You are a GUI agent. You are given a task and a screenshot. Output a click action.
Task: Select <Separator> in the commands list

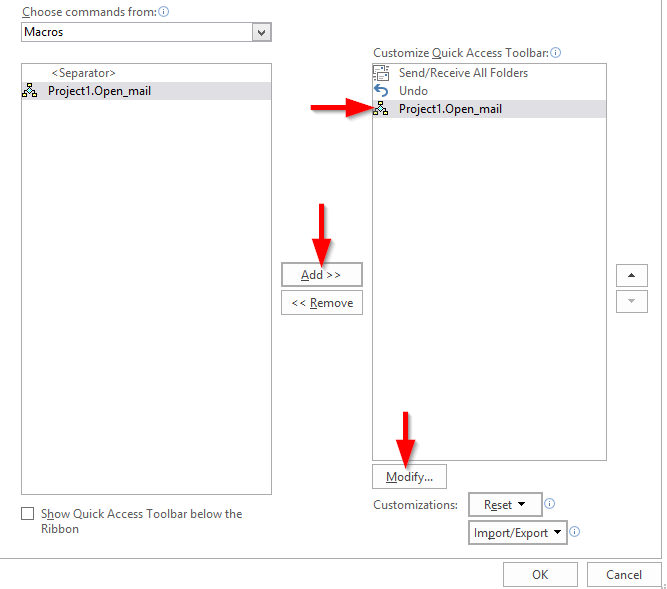click(146, 73)
